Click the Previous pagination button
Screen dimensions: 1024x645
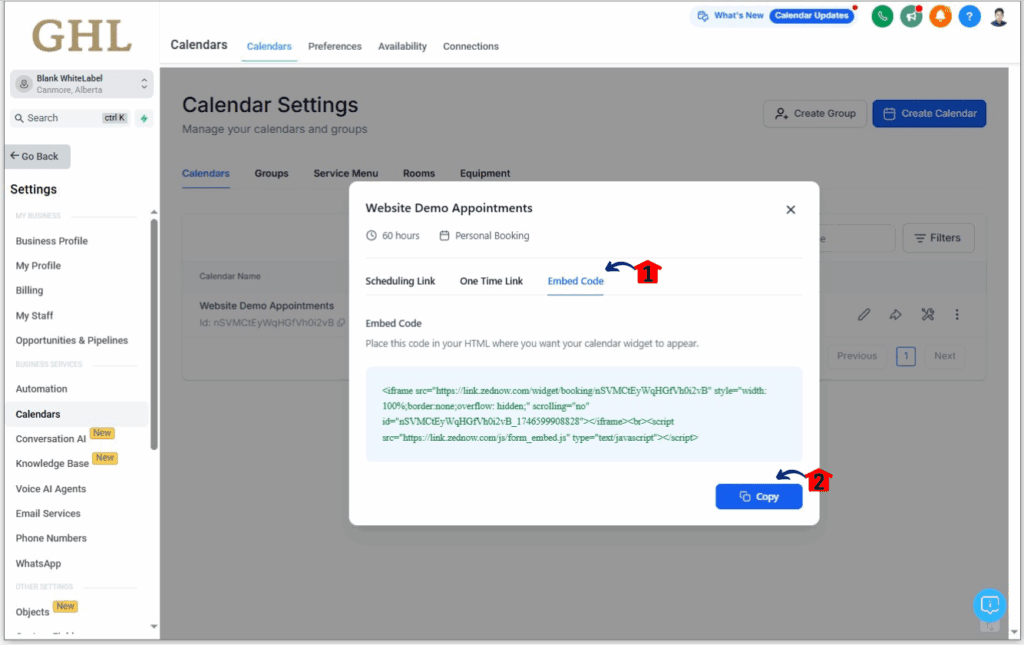pyautogui.click(x=857, y=356)
